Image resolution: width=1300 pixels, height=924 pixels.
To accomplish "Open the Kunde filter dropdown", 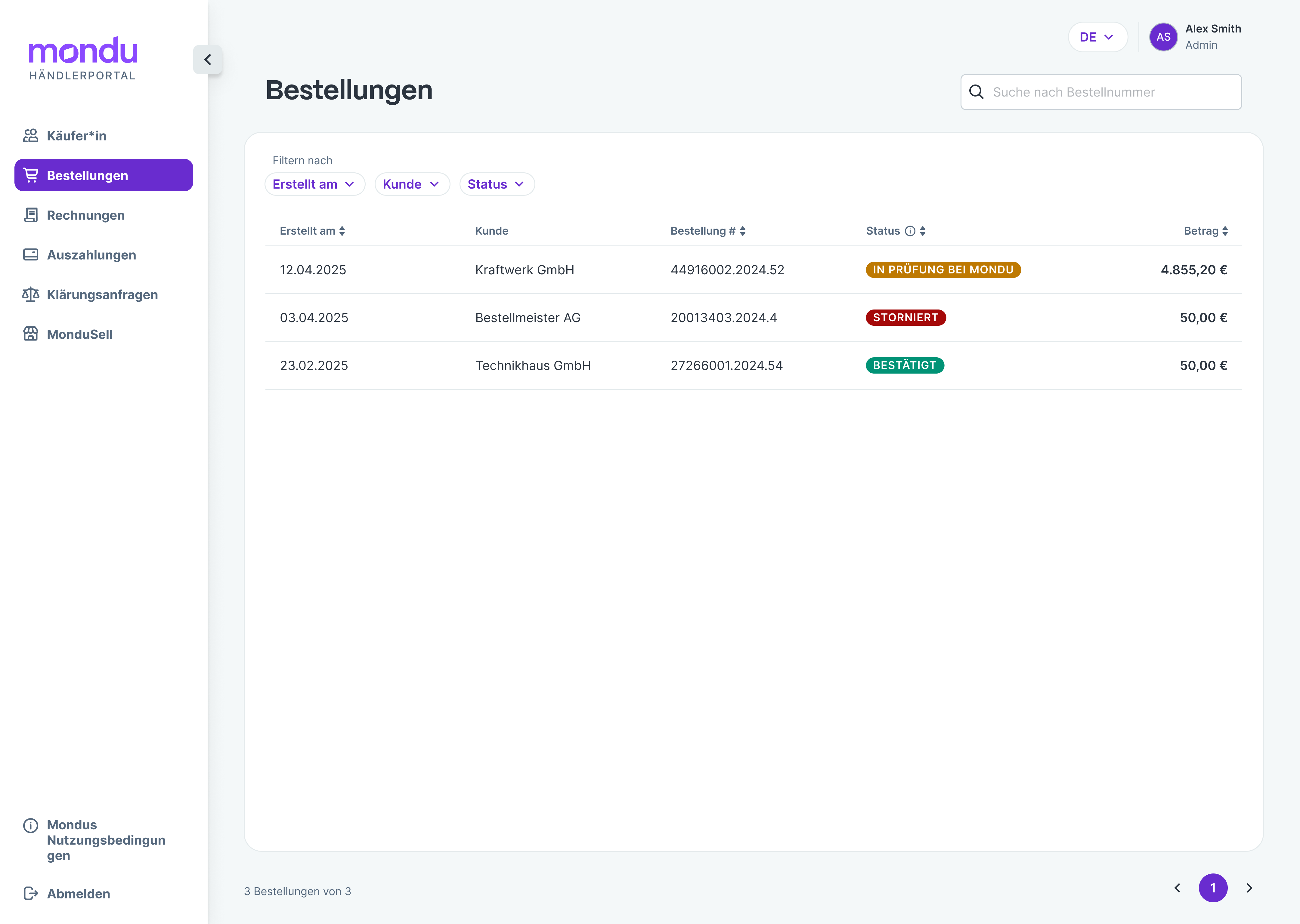I will [411, 184].
